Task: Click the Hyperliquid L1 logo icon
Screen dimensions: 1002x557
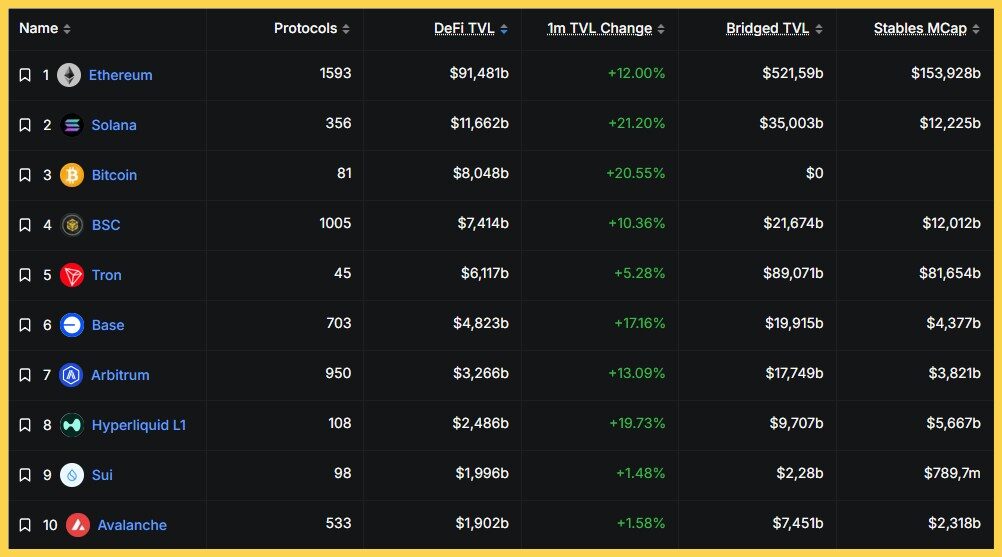Action: [x=72, y=425]
